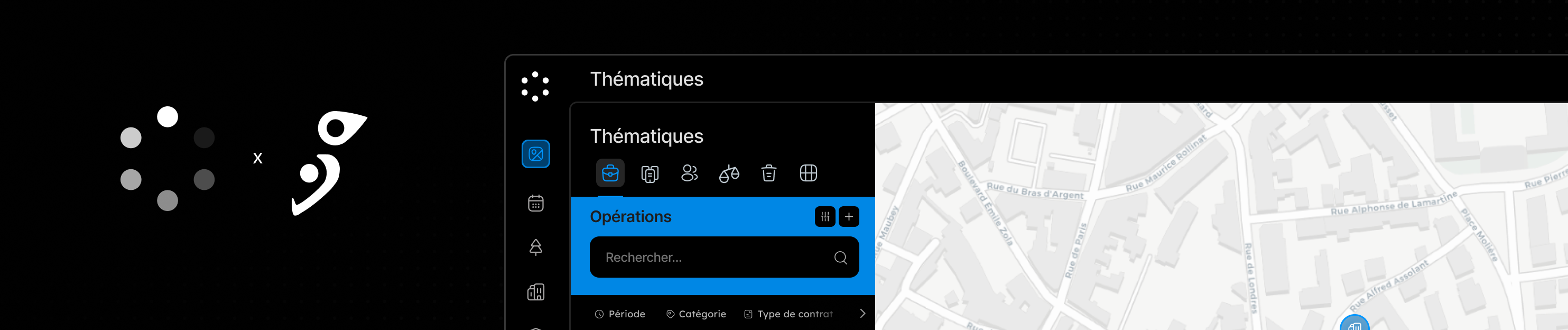Select the briefcase Opérations tab

(610, 173)
